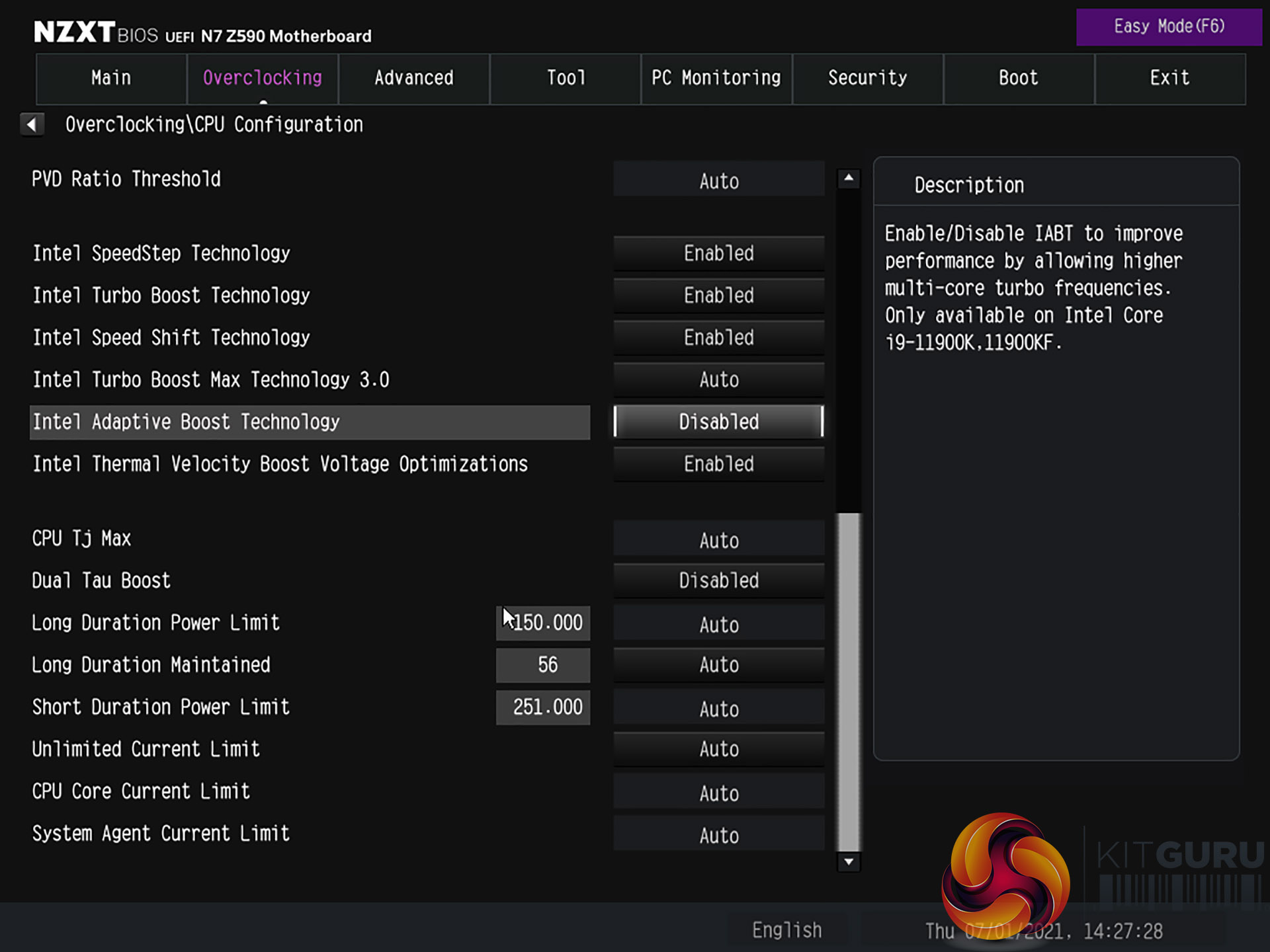Switch to Easy Mode (F6)

(x=1168, y=27)
